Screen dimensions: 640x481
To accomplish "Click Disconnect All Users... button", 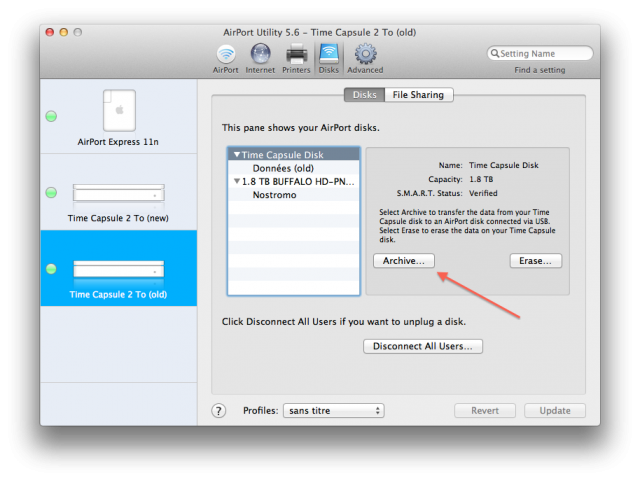I will coord(423,346).
